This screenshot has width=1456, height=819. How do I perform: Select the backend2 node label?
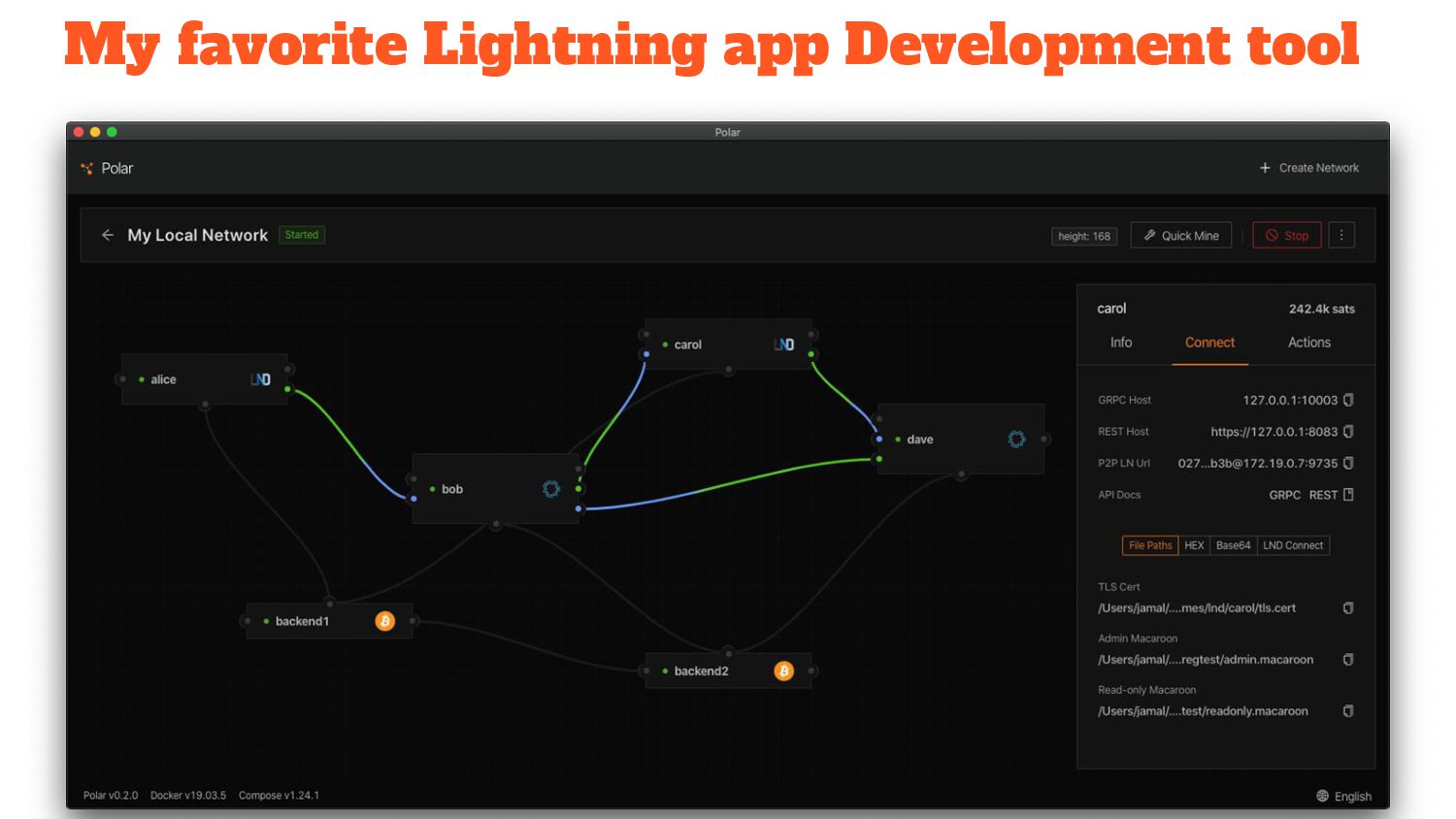tap(701, 671)
